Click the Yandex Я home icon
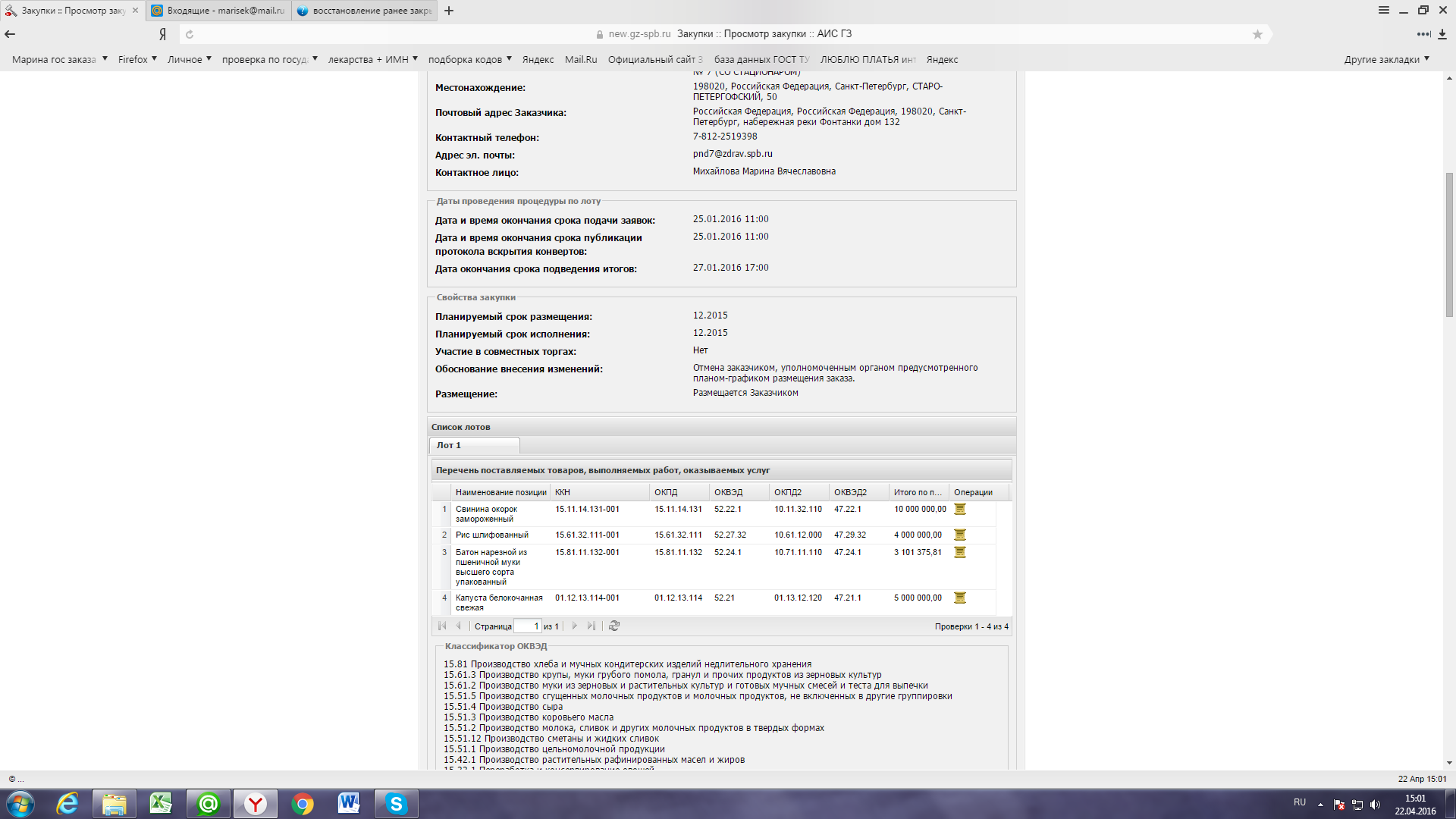 click(162, 34)
